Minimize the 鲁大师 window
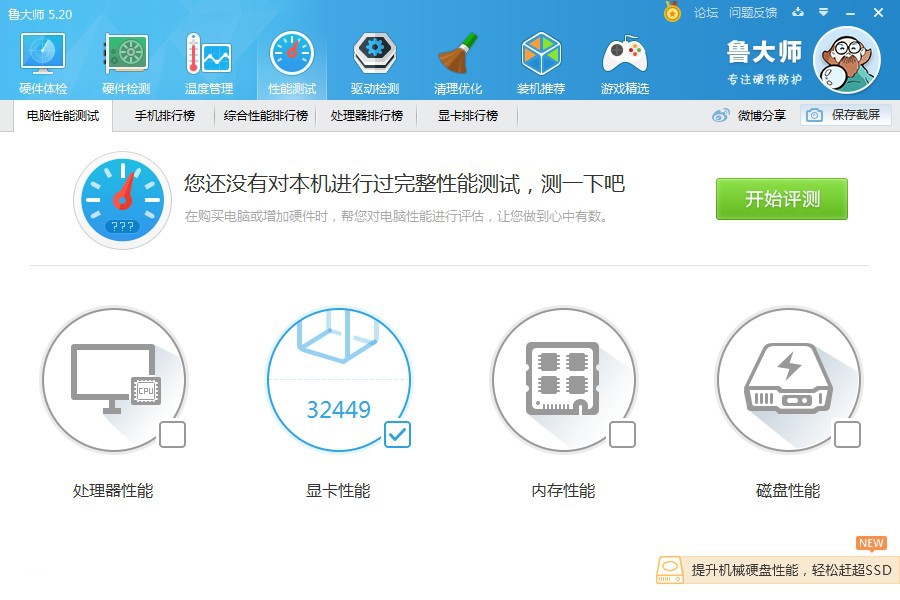 851,13
